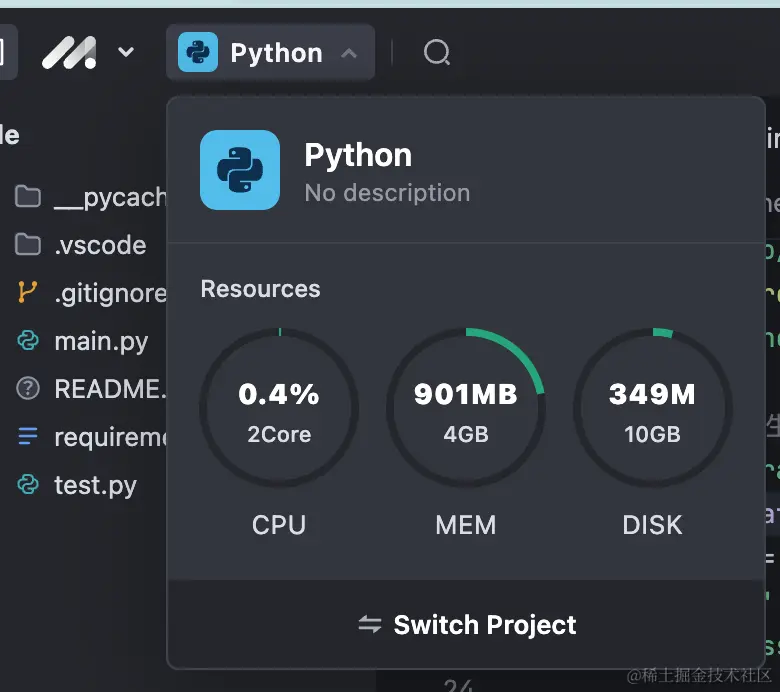Click the DISK label under the gauge
The width and height of the screenshot is (780, 692).
coord(652,525)
